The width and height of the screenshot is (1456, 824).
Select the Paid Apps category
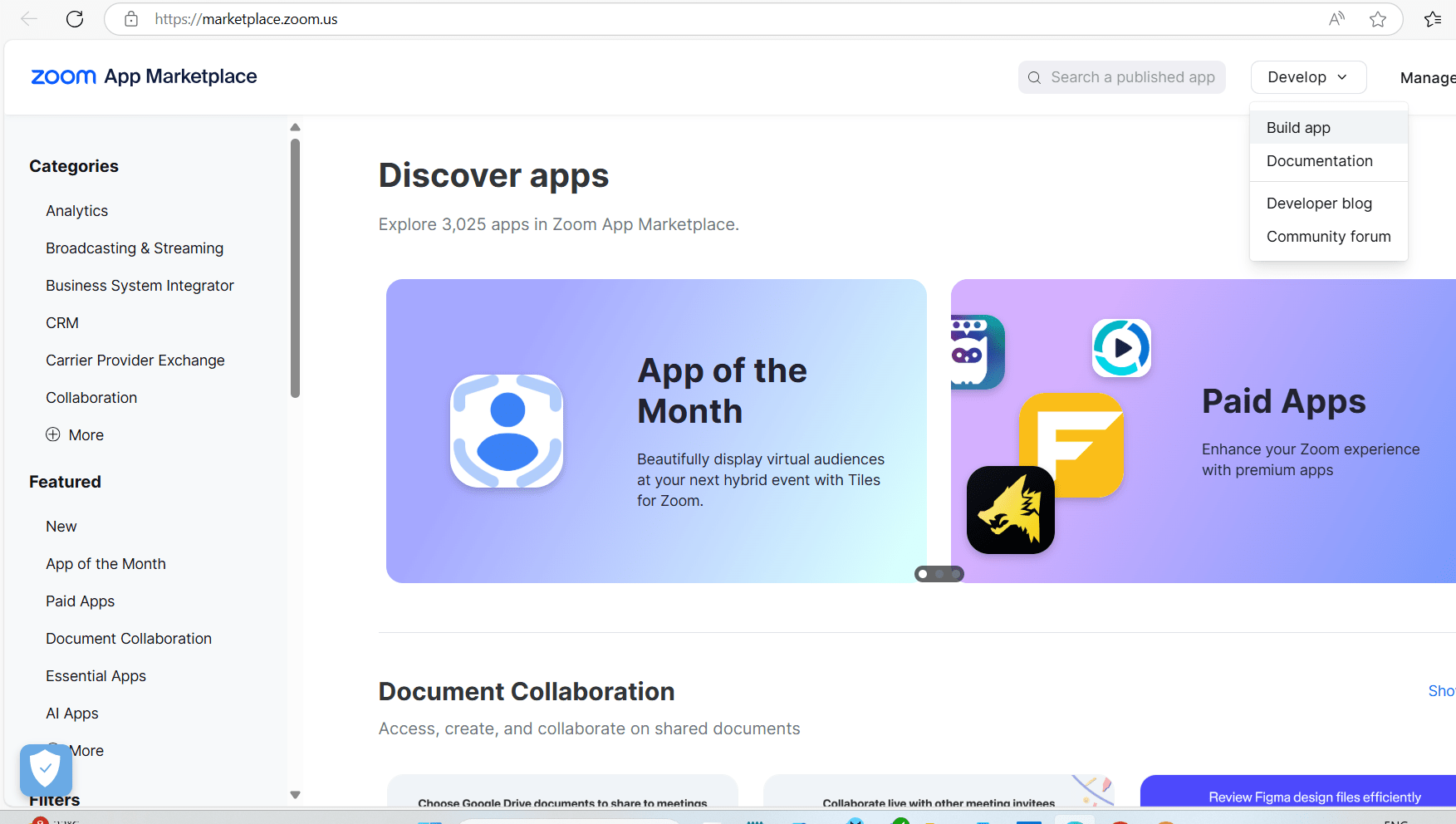click(x=80, y=601)
